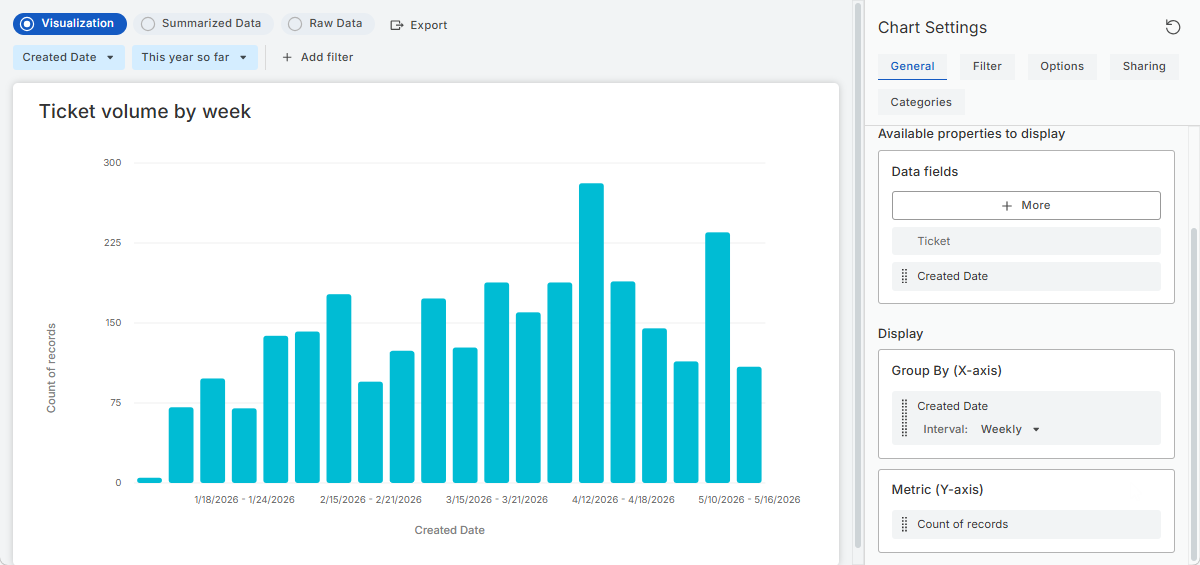This screenshot has width=1200, height=565.
Task: Click the Group By (X-axis) label
Action: point(946,370)
